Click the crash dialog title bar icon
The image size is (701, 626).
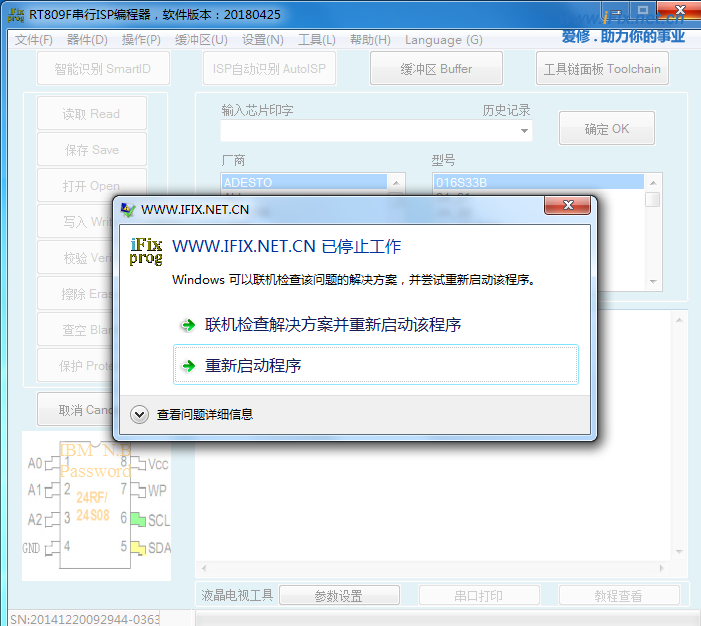point(128,210)
